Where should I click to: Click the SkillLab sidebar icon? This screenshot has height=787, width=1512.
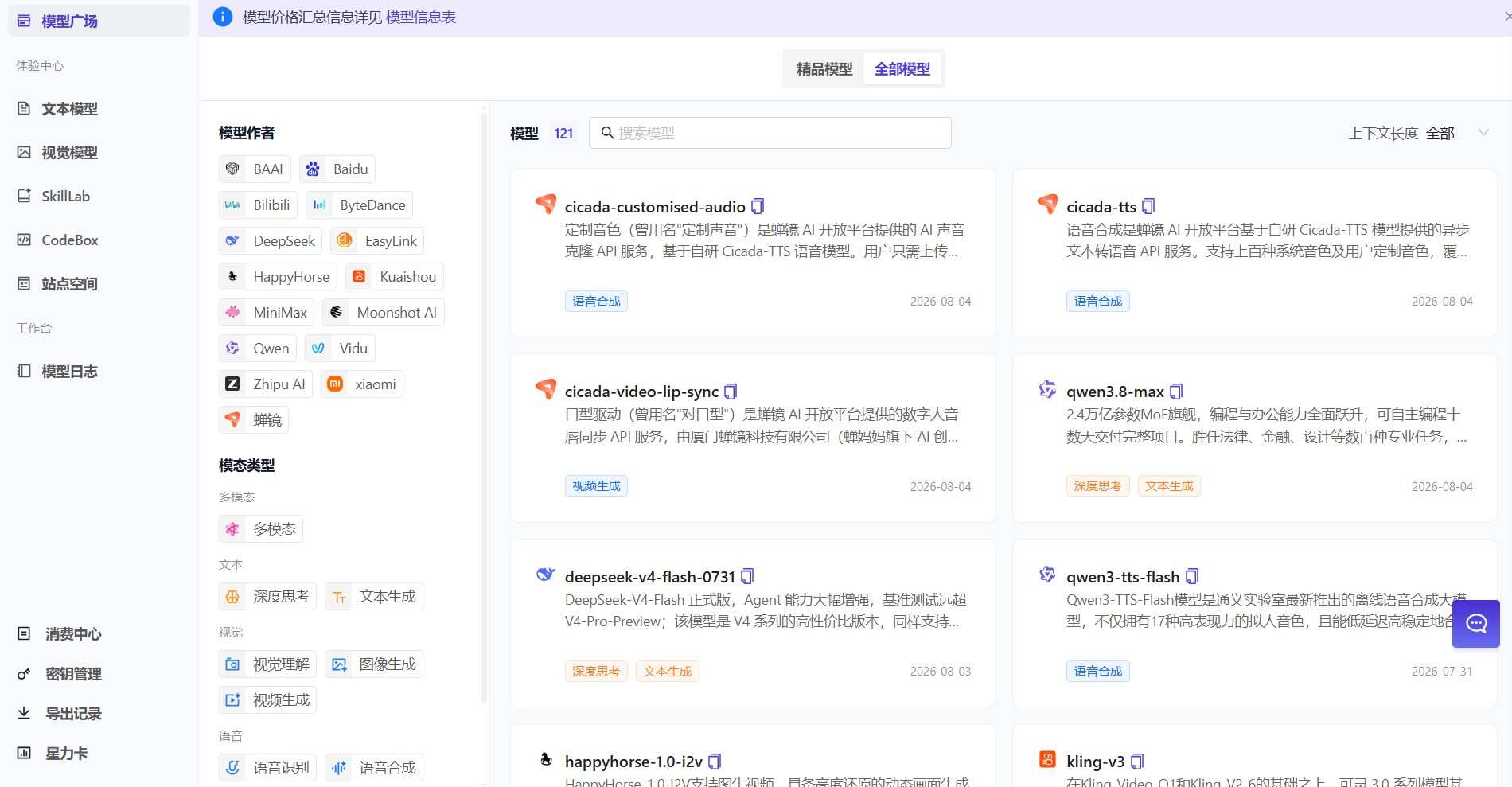coord(24,196)
